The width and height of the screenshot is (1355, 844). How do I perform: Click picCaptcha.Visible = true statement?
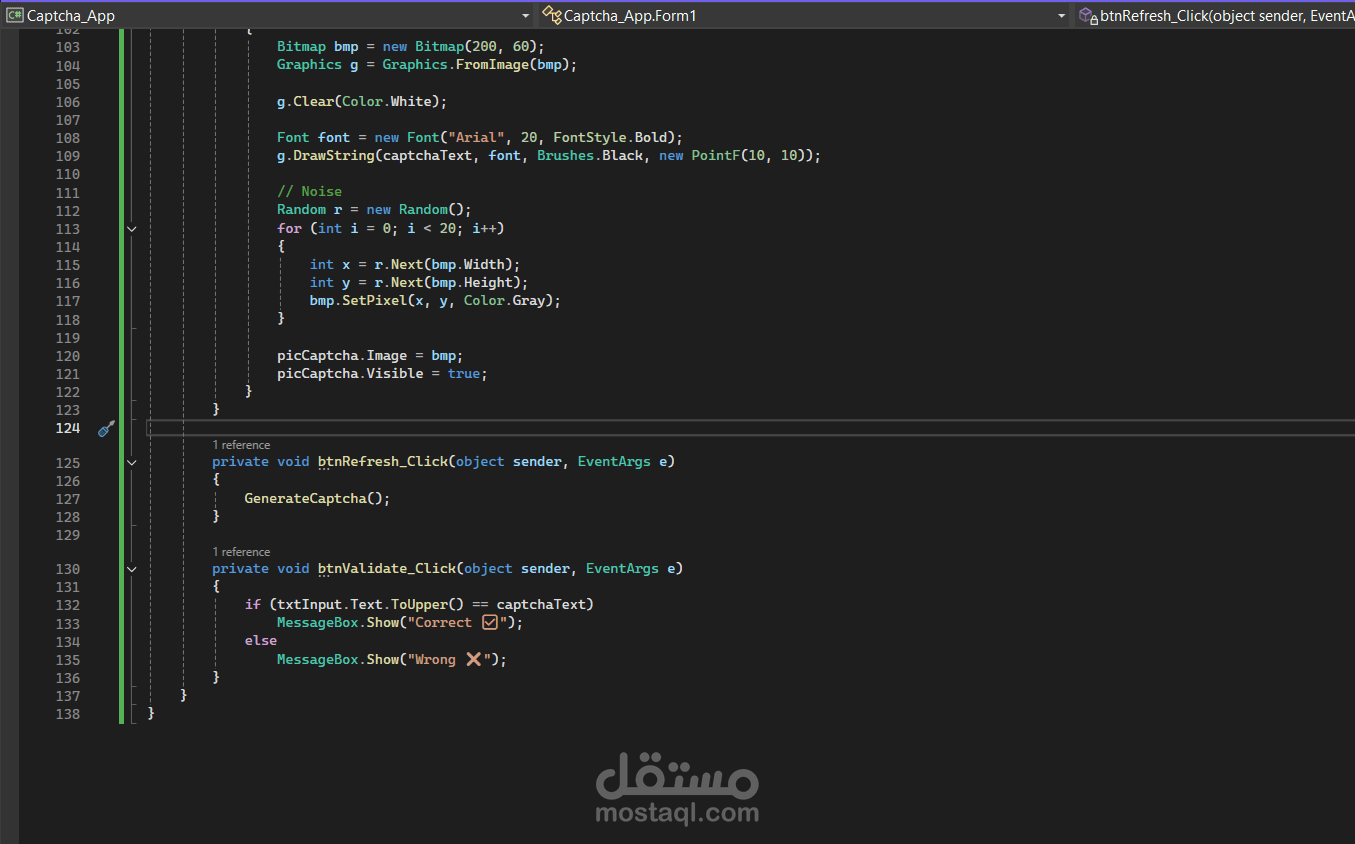point(382,373)
